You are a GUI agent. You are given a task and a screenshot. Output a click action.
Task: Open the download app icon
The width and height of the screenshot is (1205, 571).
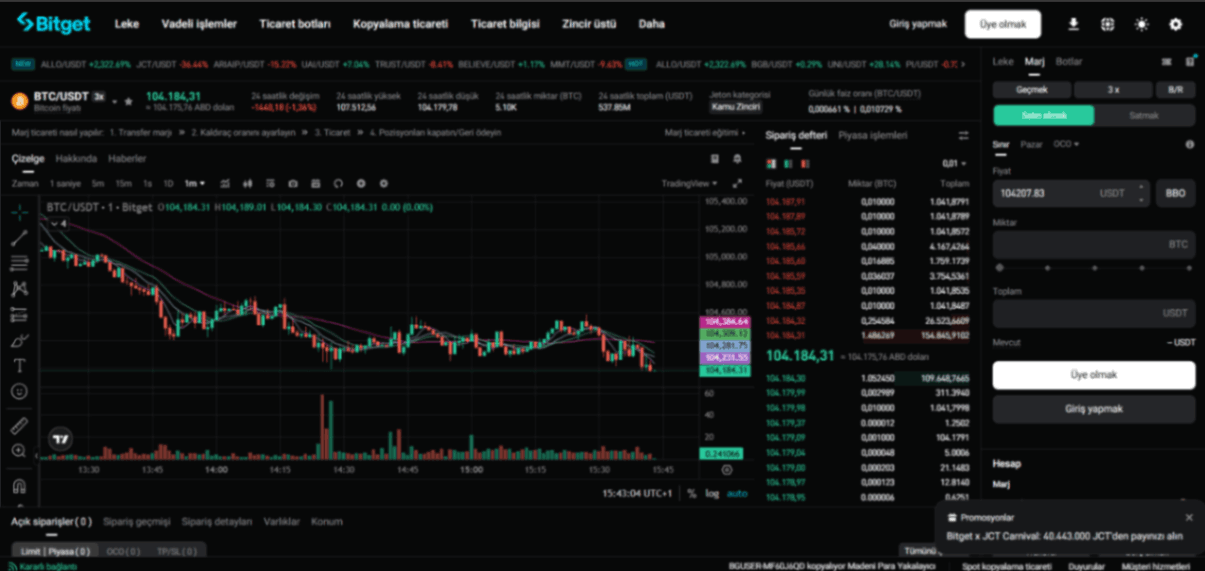[1073, 24]
